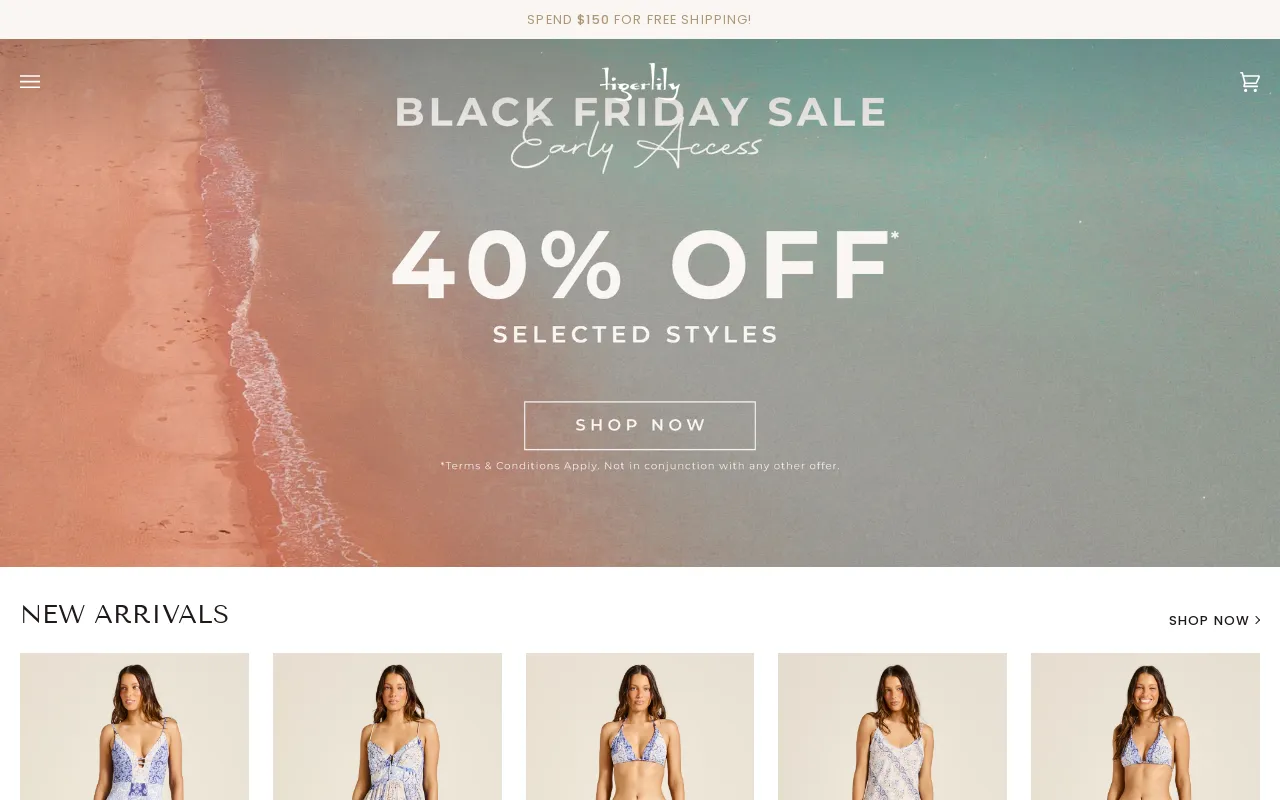
Task: Click the Tigerlily logo
Action: [640, 81]
